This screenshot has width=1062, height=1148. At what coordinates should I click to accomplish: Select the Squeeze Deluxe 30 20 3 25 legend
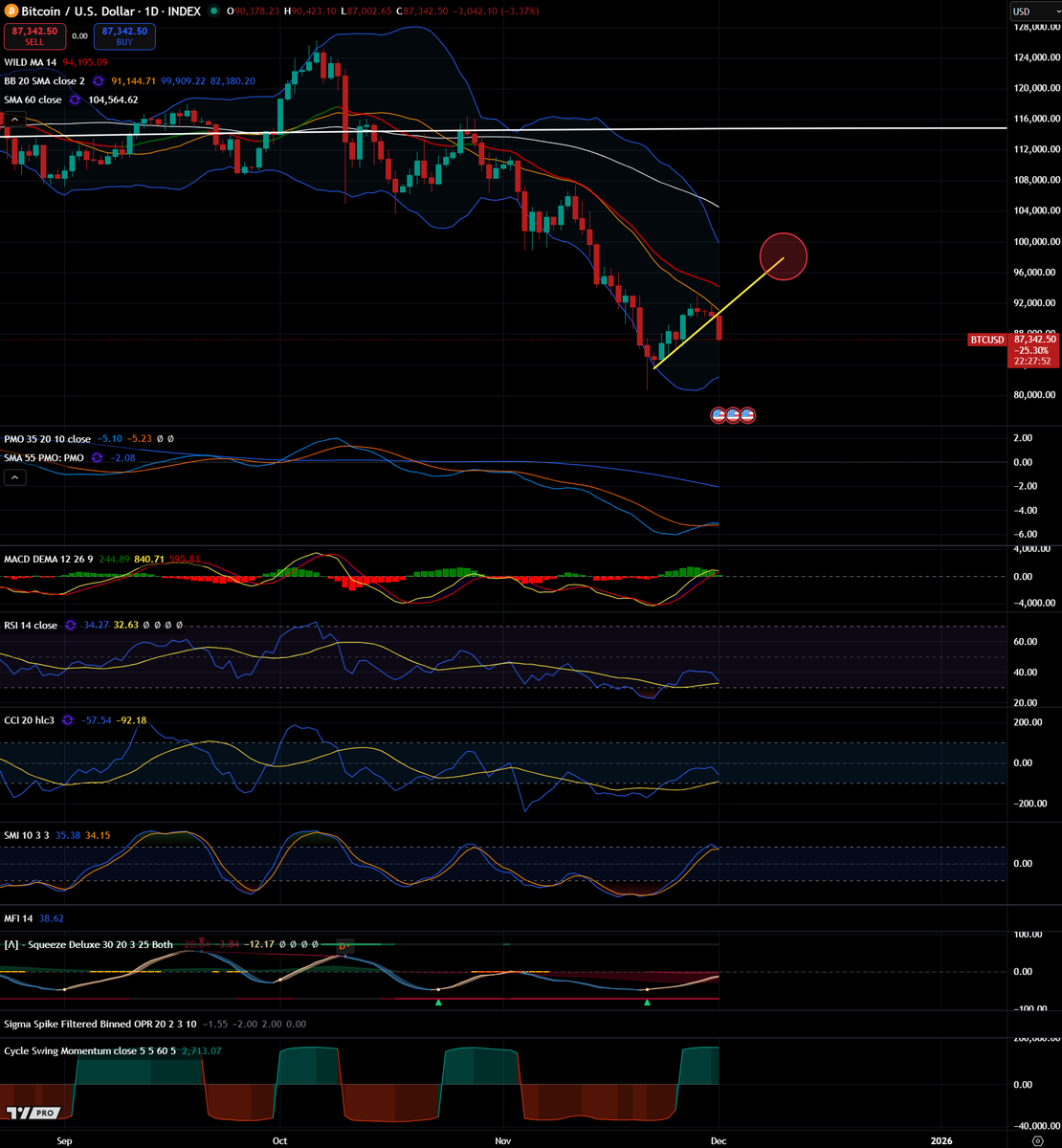pyautogui.click(x=88, y=945)
